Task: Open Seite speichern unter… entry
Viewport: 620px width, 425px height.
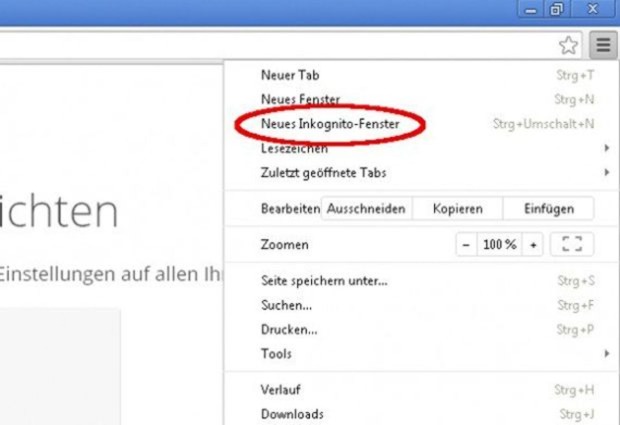Action: pyautogui.click(x=421, y=281)
